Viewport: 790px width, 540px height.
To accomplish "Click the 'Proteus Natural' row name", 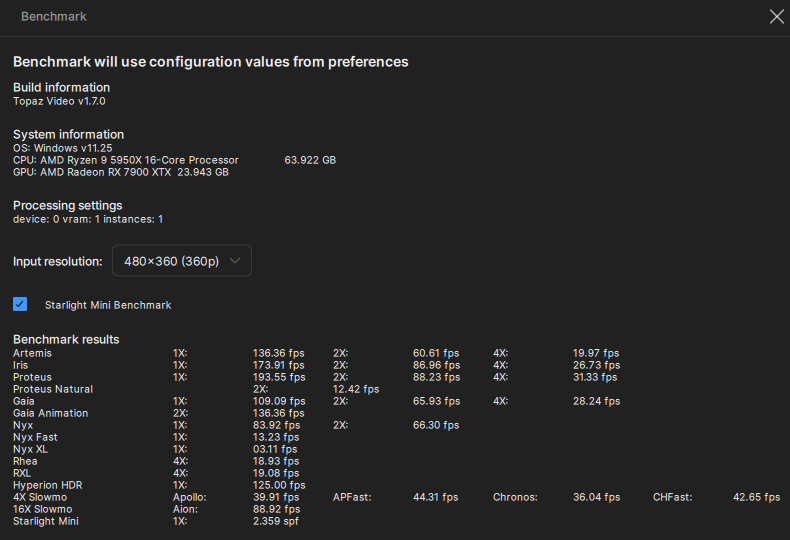I will click(53, 389).
